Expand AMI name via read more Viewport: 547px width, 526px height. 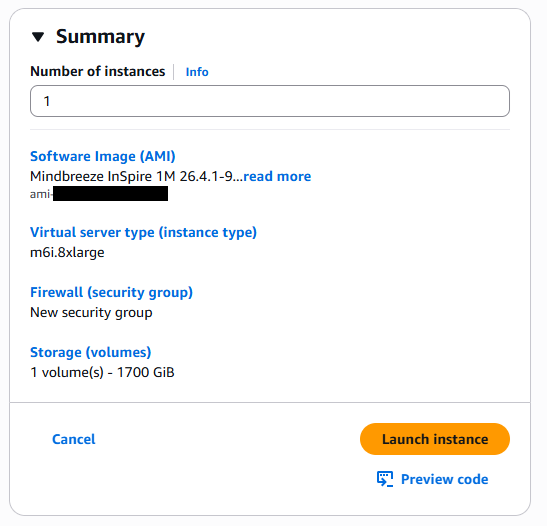pos(277,176)
